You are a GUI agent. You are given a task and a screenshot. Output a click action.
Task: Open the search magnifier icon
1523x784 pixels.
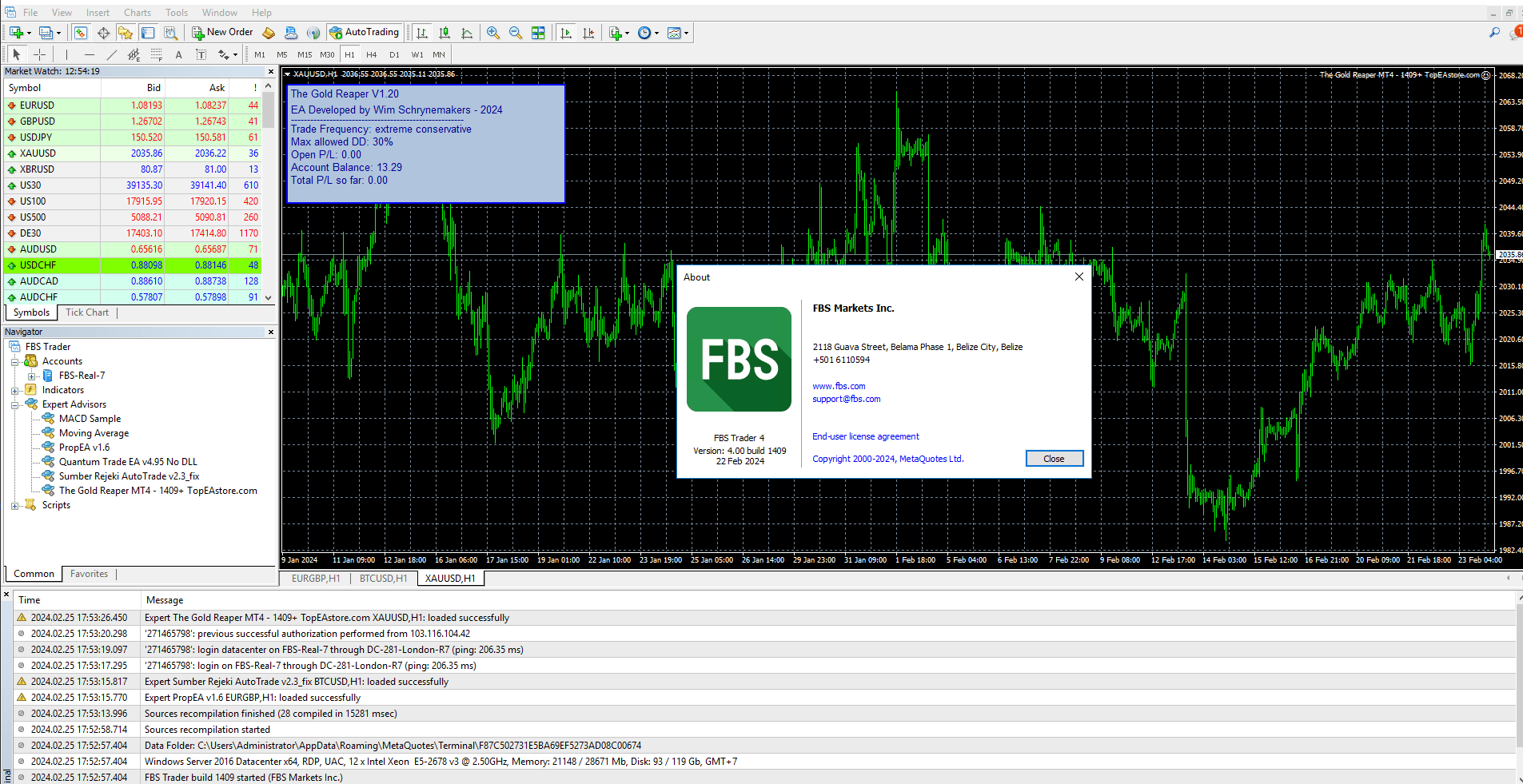[1494, 33]
